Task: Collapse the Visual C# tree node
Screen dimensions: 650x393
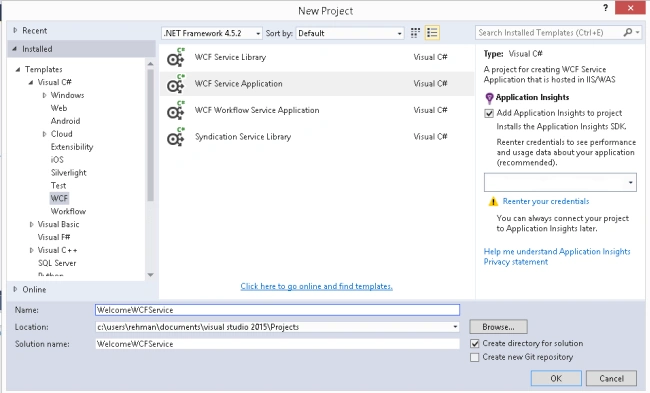Action: (31, 82)
